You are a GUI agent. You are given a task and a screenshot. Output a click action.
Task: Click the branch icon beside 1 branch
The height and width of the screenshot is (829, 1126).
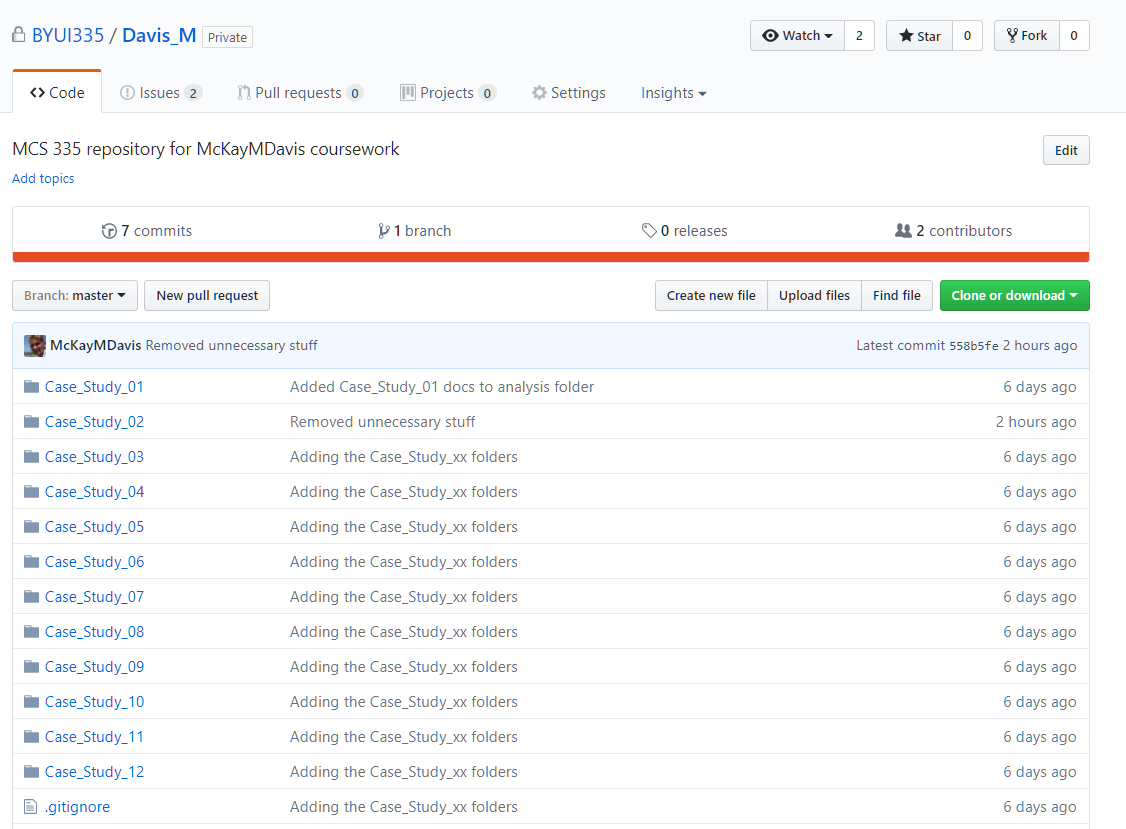(x=384, y=231)
